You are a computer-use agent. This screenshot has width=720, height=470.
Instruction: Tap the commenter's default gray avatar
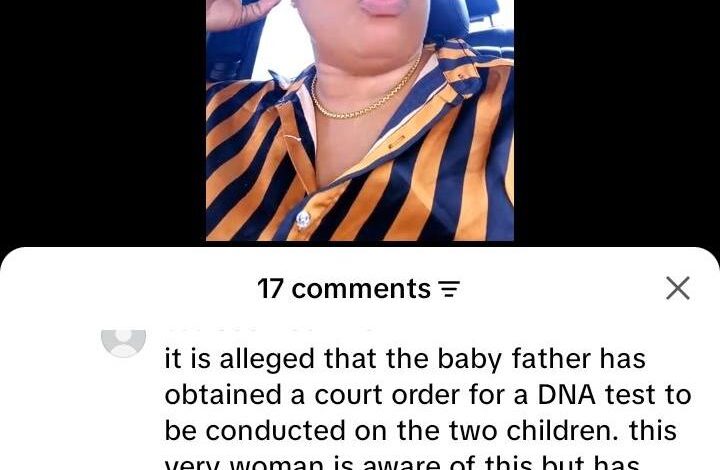[x=124, y=343]
